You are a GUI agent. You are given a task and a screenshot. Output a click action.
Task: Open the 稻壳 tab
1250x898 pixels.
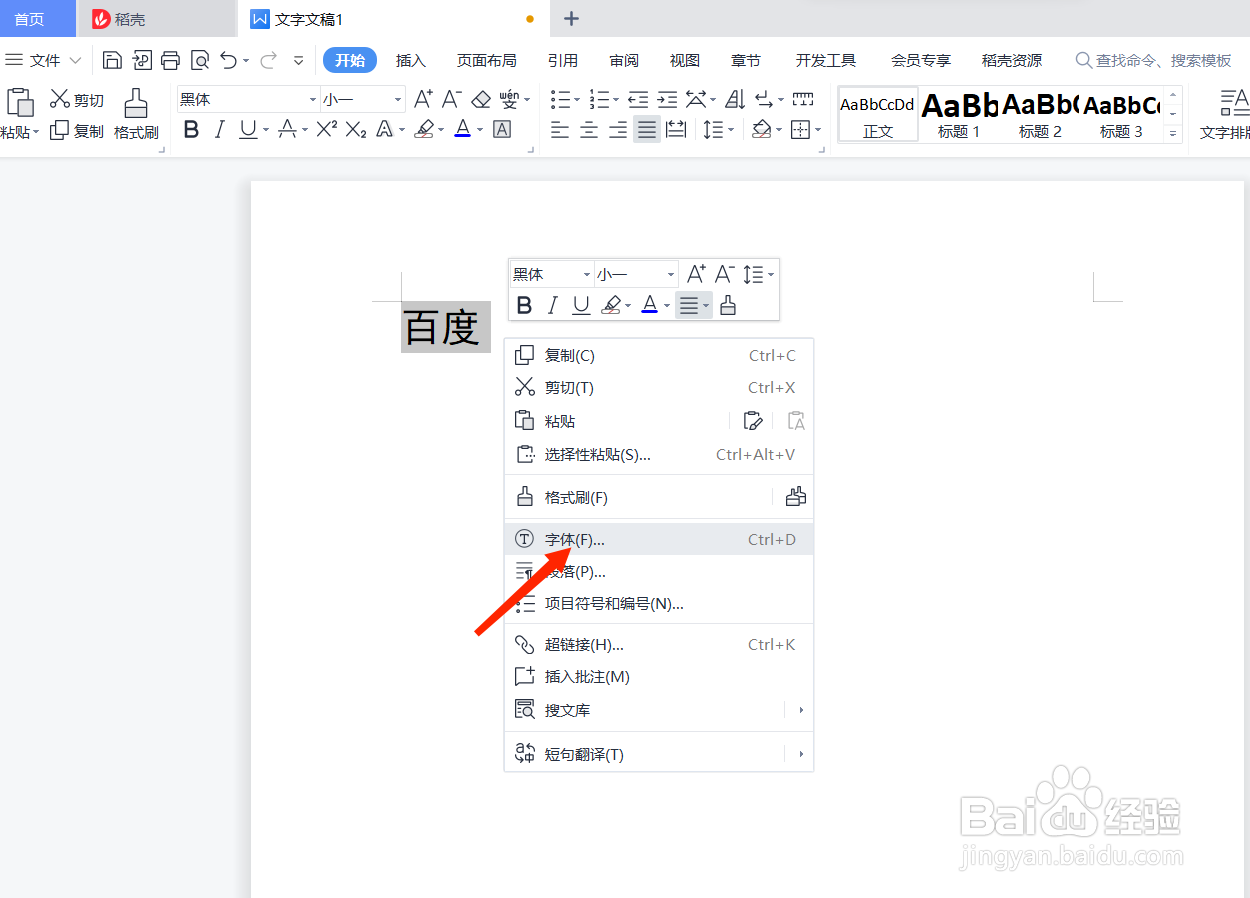point(157,19)
